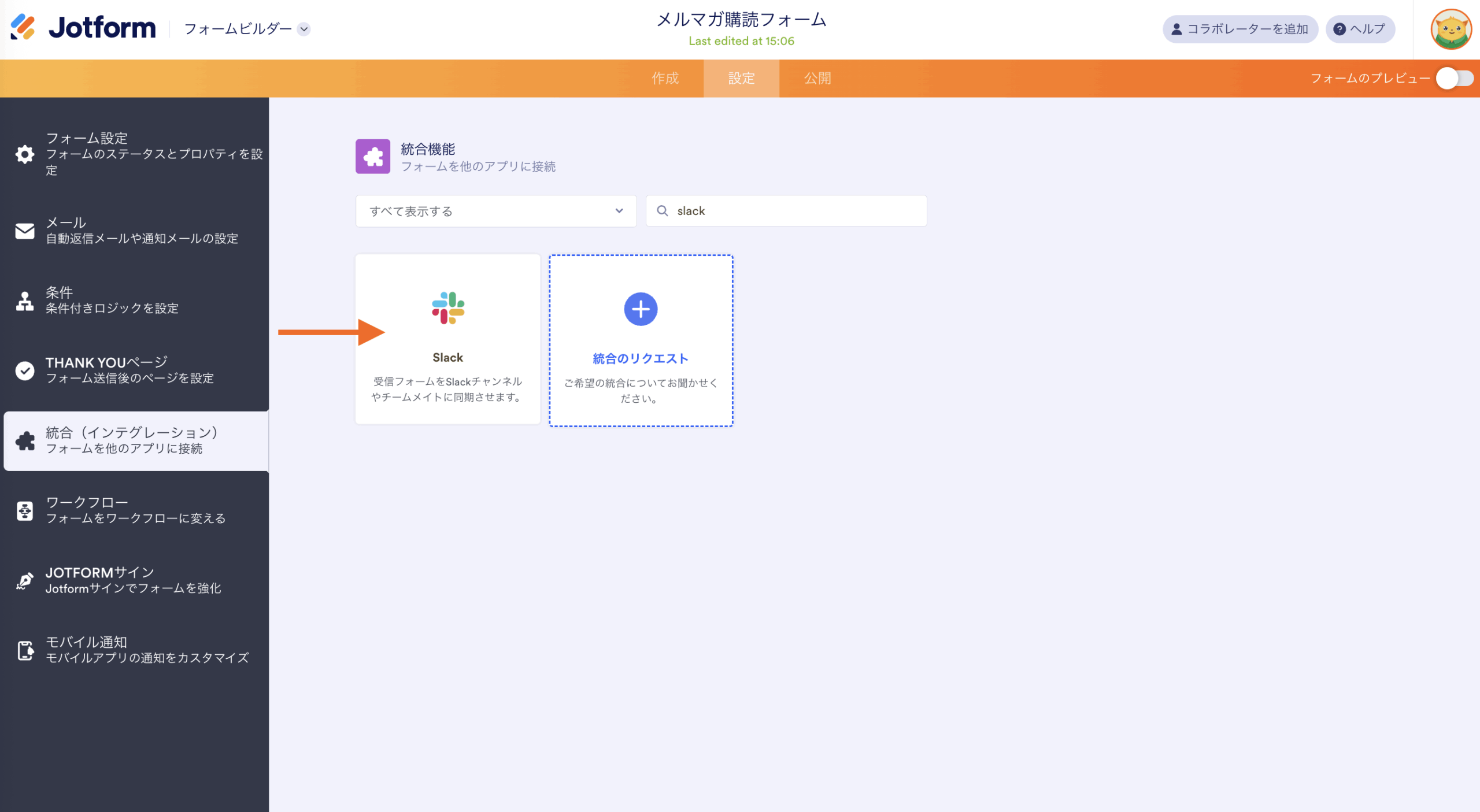Click the フォームを他のアプリに接続 header subtitle
Screen dimensions: 1480x812
coord(478,166)
